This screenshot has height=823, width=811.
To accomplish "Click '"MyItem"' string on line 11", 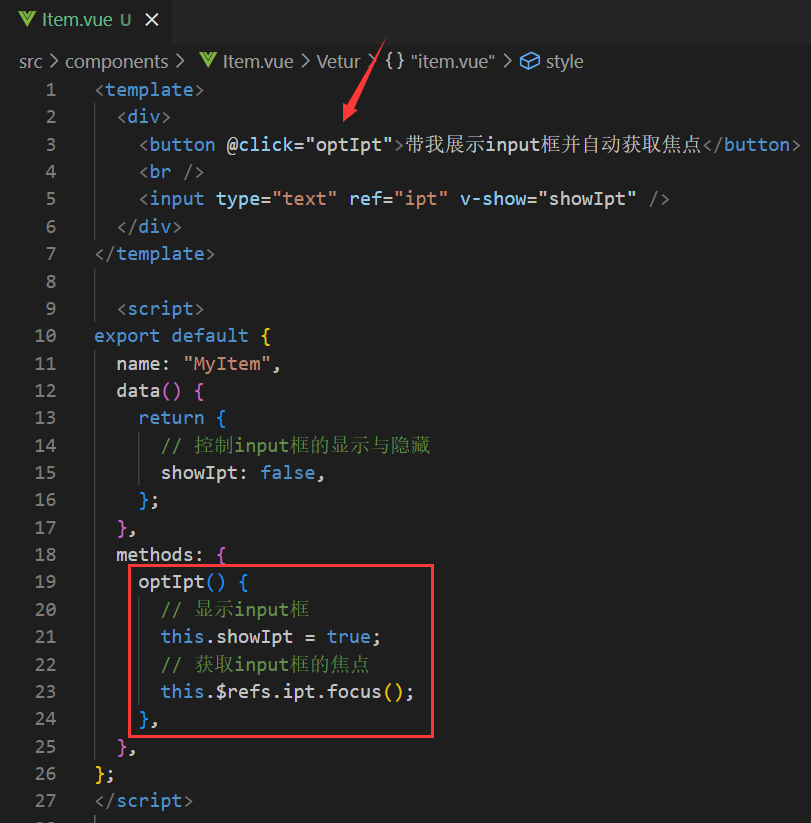I will tap(227, 364).
